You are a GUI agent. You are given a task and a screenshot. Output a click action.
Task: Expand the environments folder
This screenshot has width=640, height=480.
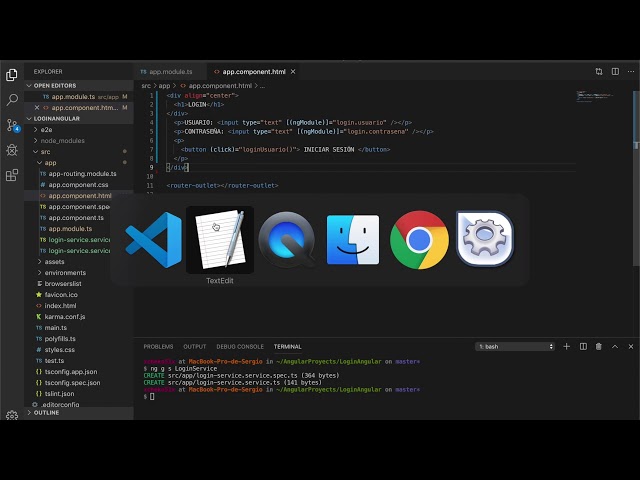click(x=65, y=273)
